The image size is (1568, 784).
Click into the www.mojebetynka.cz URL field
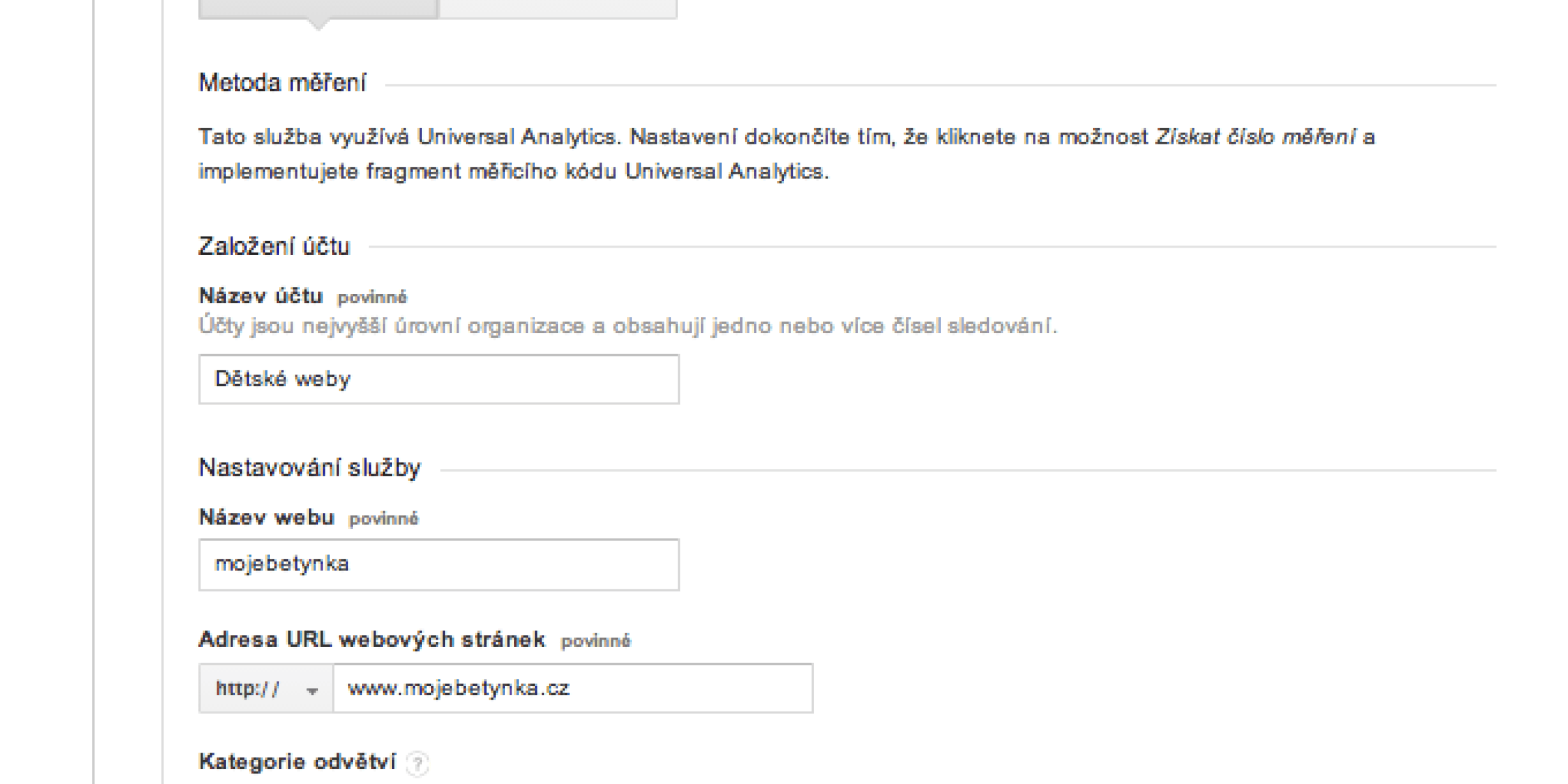pos(573,689)
